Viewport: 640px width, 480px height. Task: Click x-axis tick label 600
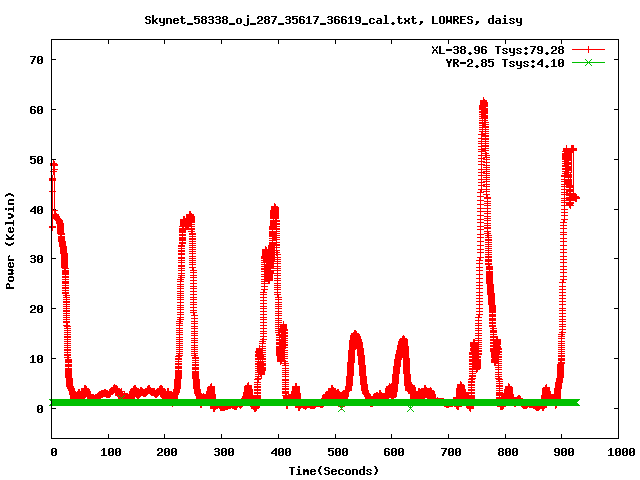[394, 452]
